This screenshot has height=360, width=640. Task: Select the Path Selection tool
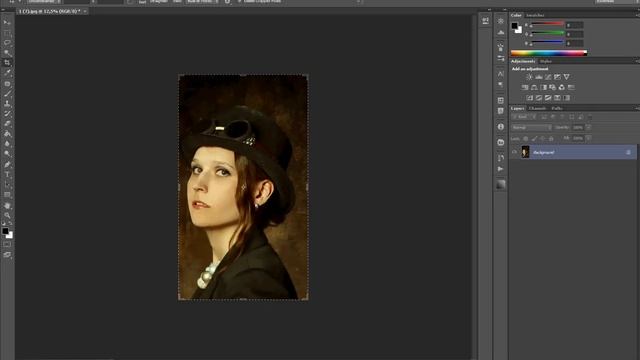7,185
